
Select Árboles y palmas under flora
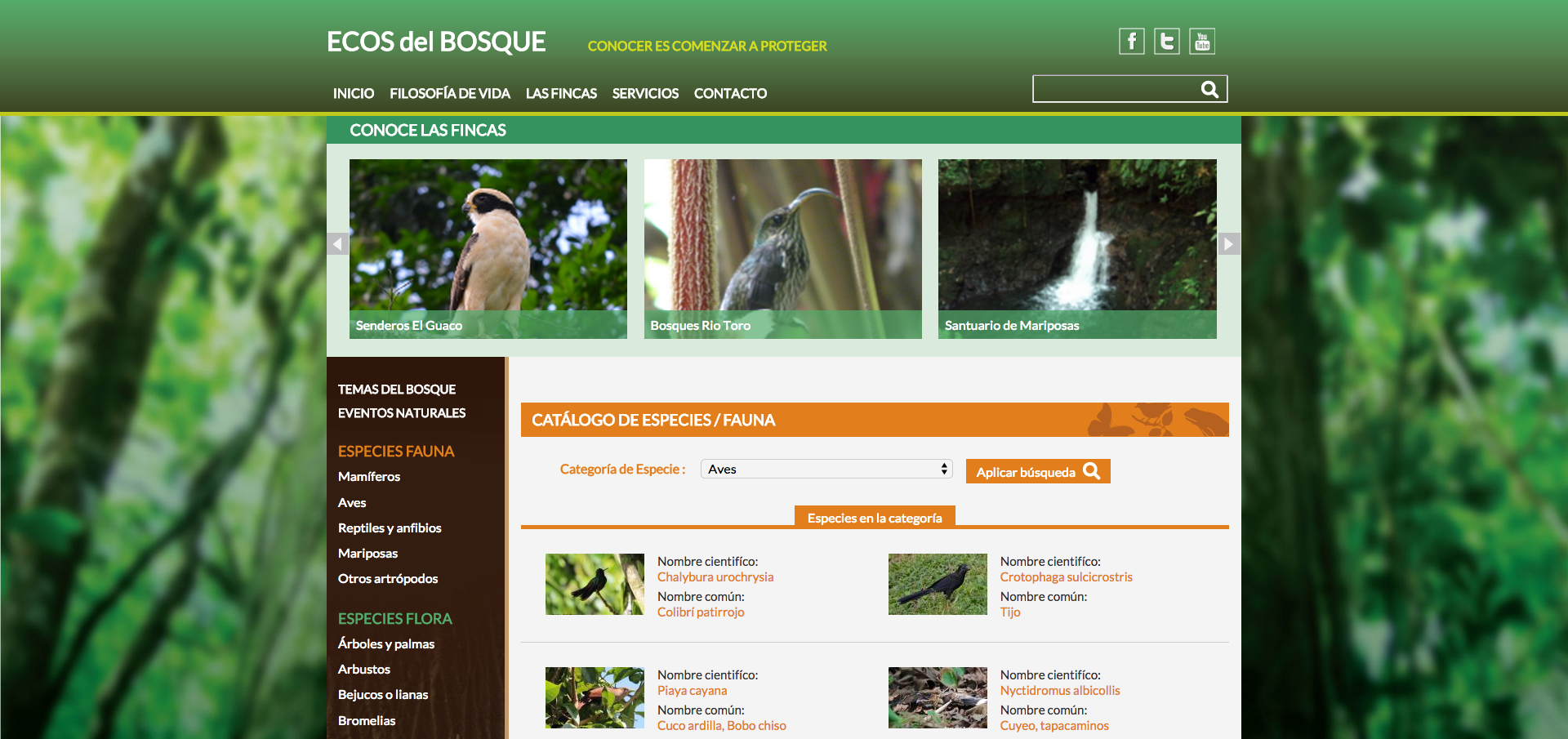pyautogui.click(x=386, y=644)
